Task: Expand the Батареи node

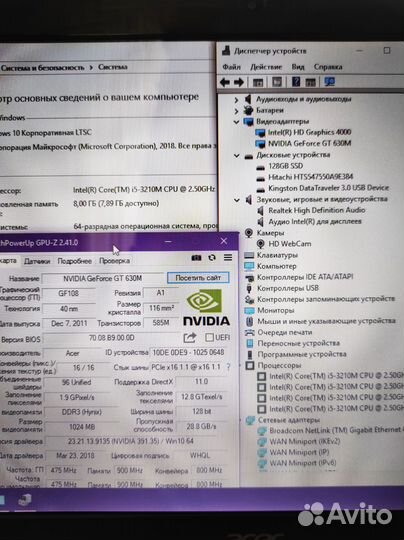Action: [x=236, y=111]
